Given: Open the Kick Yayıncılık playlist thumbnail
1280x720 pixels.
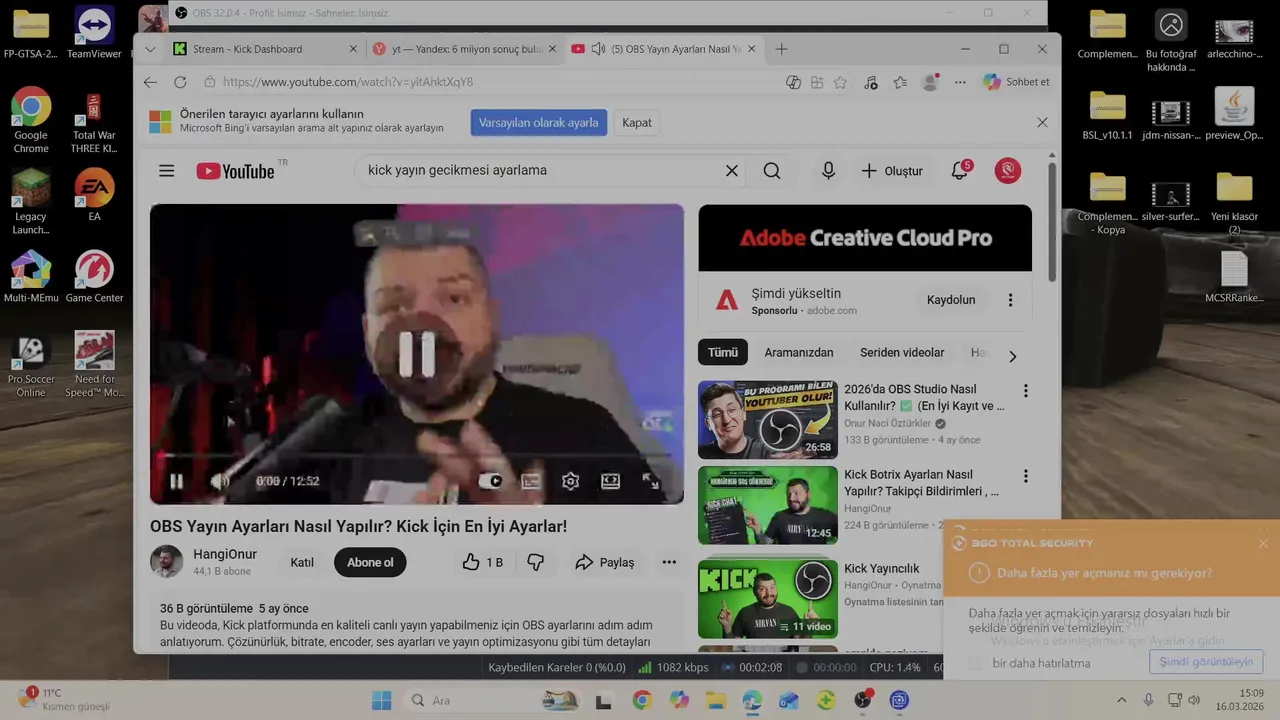Looking at the screenshot, I should 768,598.
